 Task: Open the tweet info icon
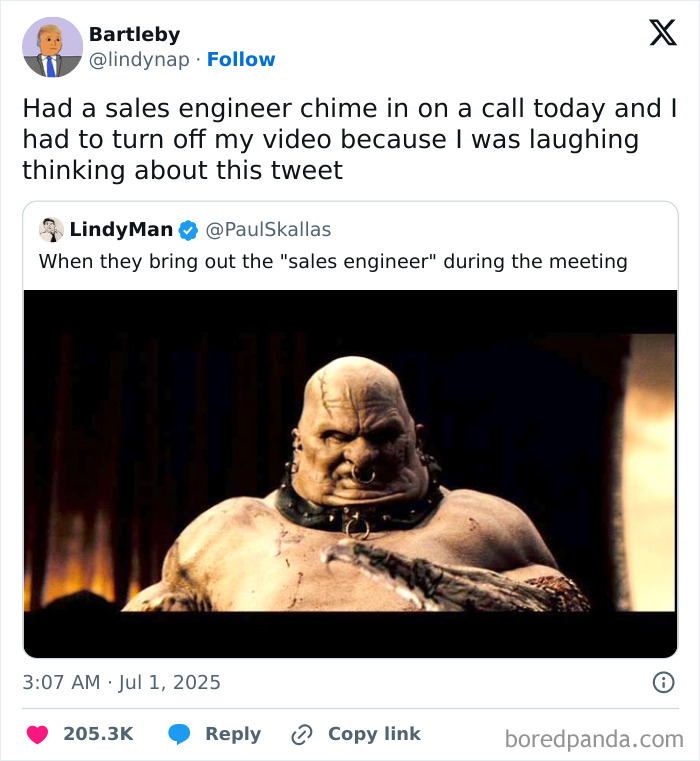(x=662, y=683)
